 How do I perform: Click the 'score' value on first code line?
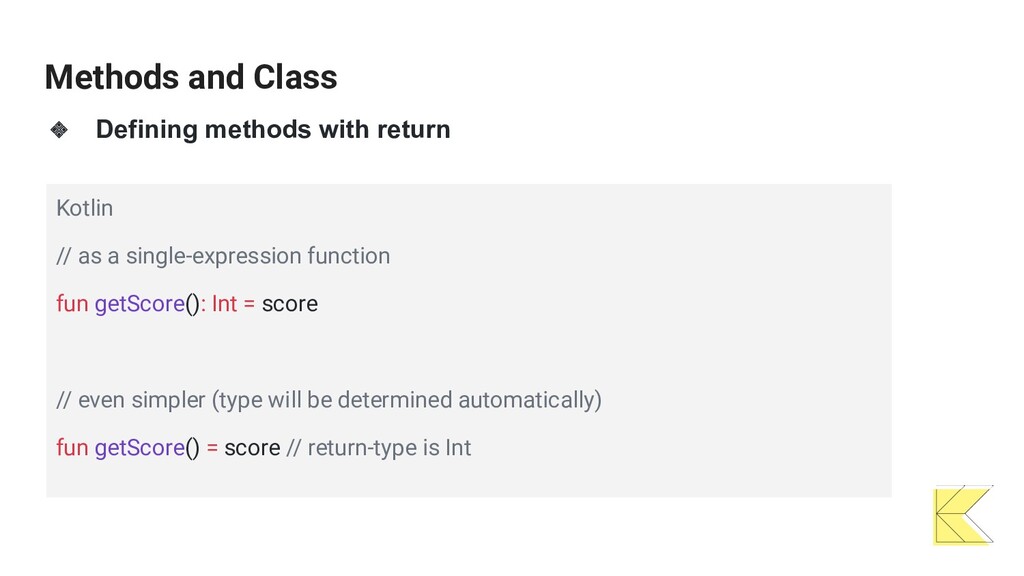click(290, 304)
